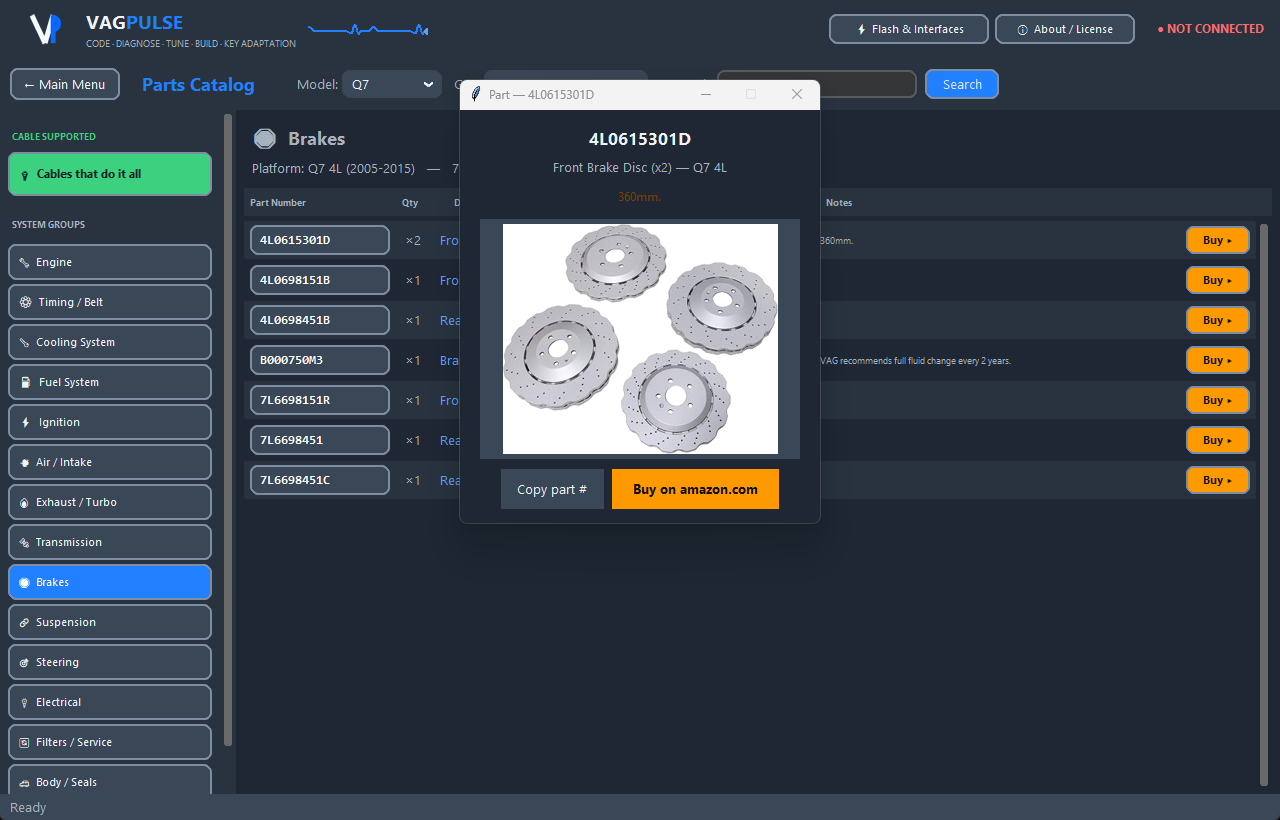Open About / License
The height and width of the screenshot is (820, 1280).
click(1065, 29)
